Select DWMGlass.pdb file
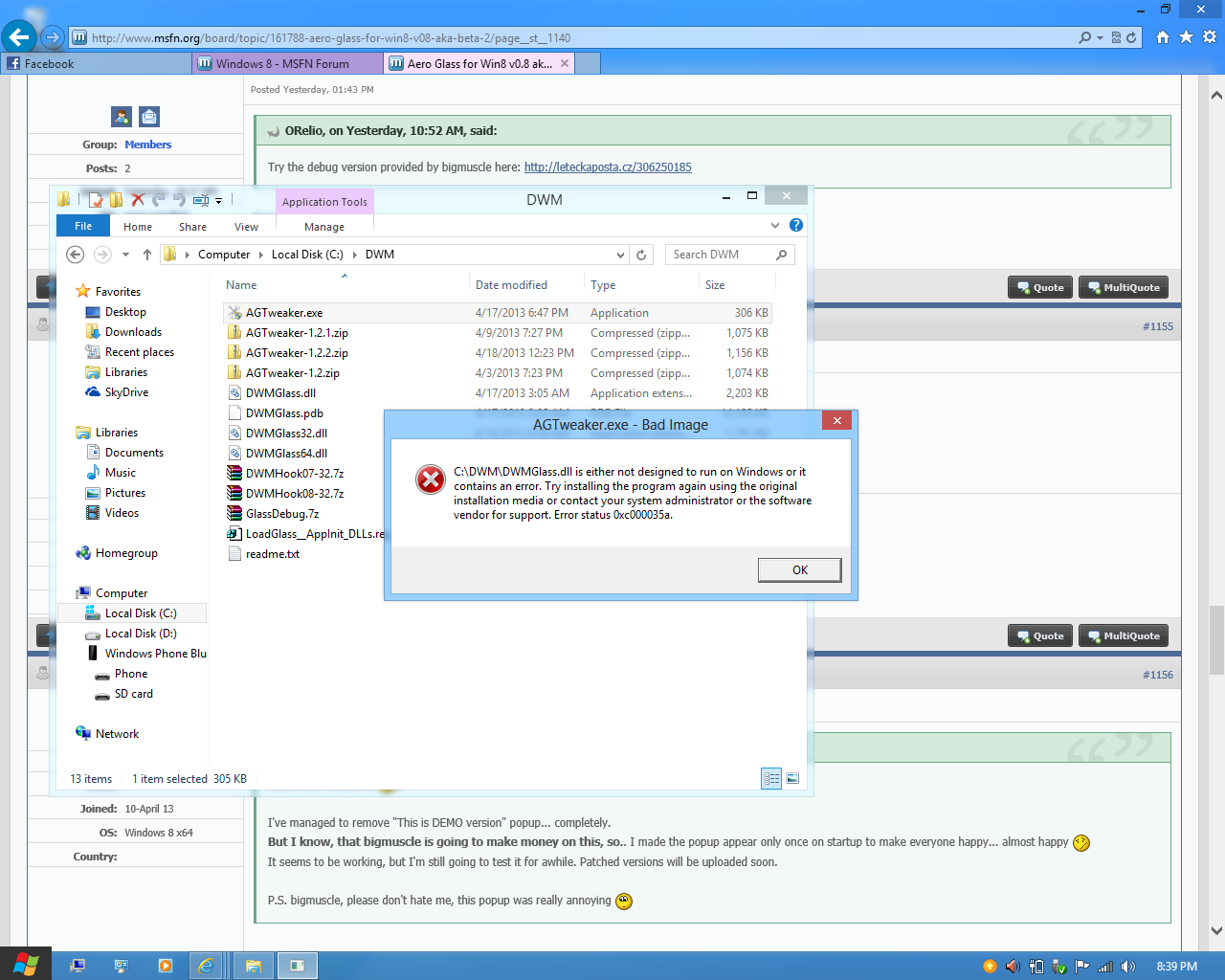 (x=284, y=413)
